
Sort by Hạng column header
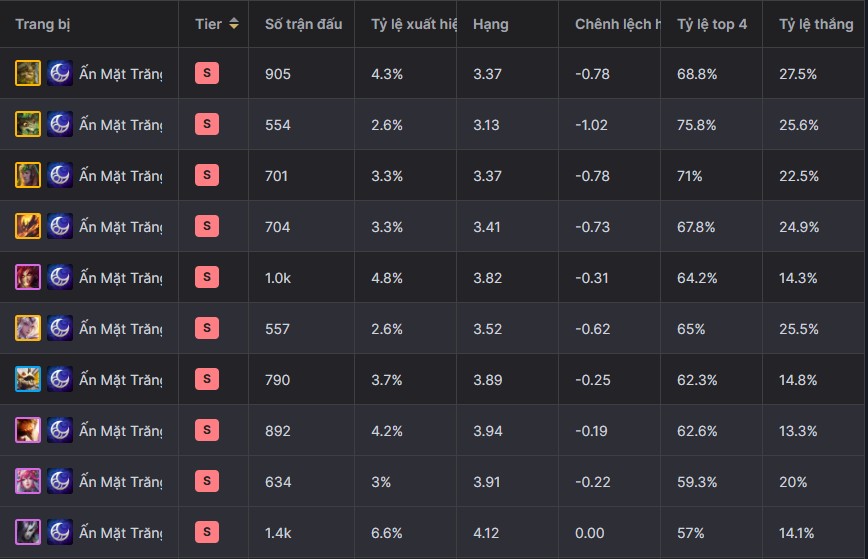tap(490, 24)
